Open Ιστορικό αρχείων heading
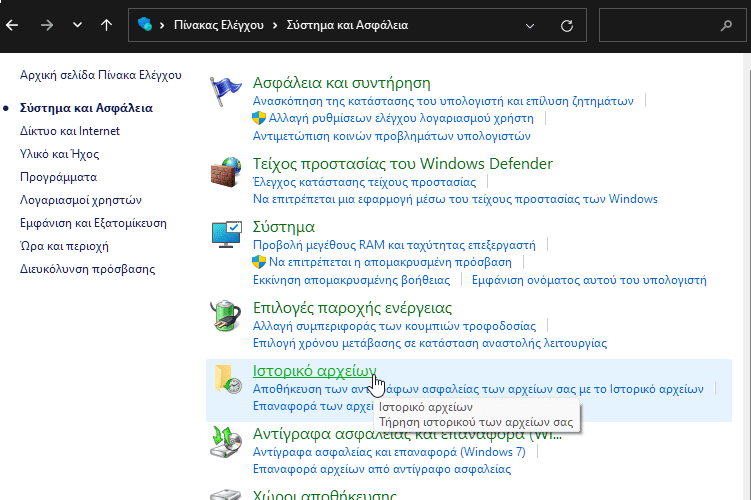This screenshot has height=500, width=751. 315,371
